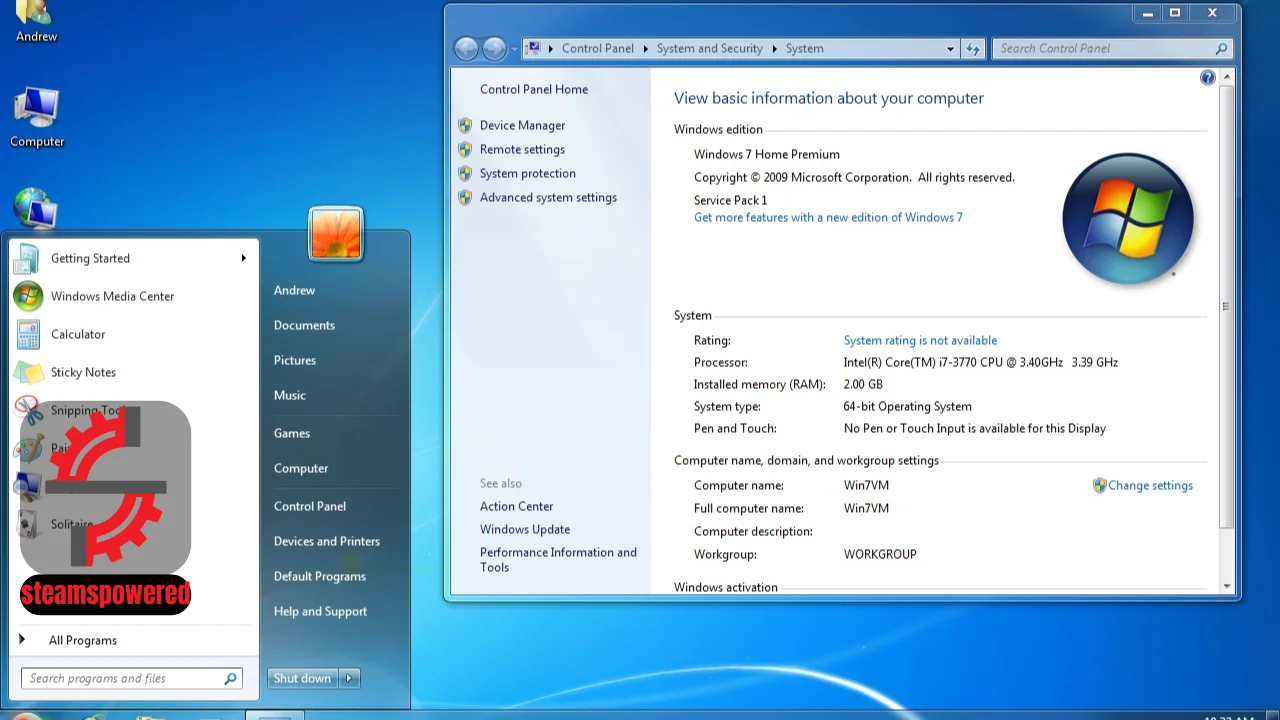Click the Change settings link

pyautogui.click(x=1150, y=485)
